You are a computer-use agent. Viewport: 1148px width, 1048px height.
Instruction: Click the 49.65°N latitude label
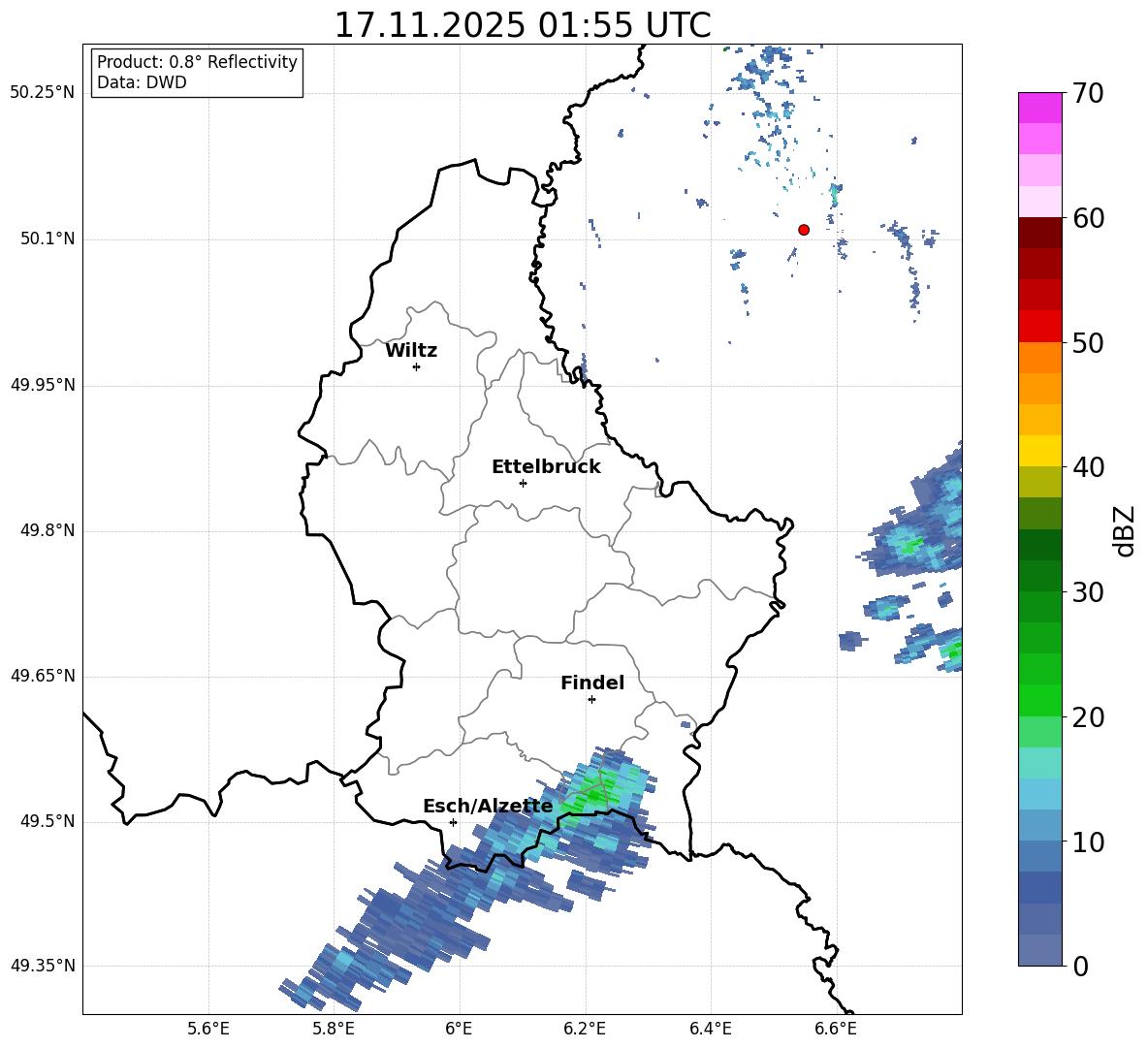click(x=43, y=676)
